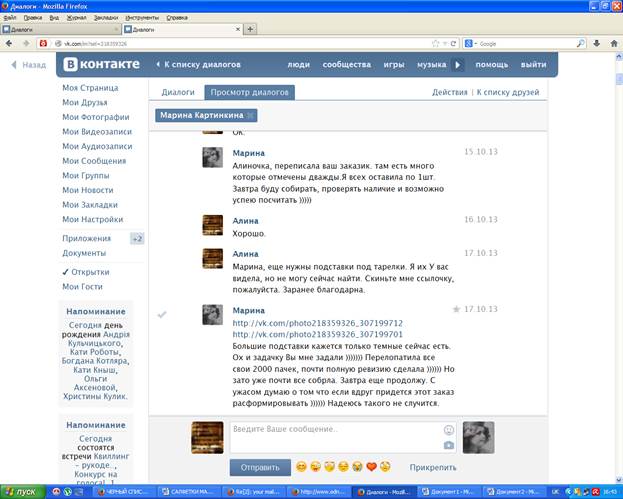623x499 pixels.
Task: Open Мои Гости in sidebar
Action: 82,286
